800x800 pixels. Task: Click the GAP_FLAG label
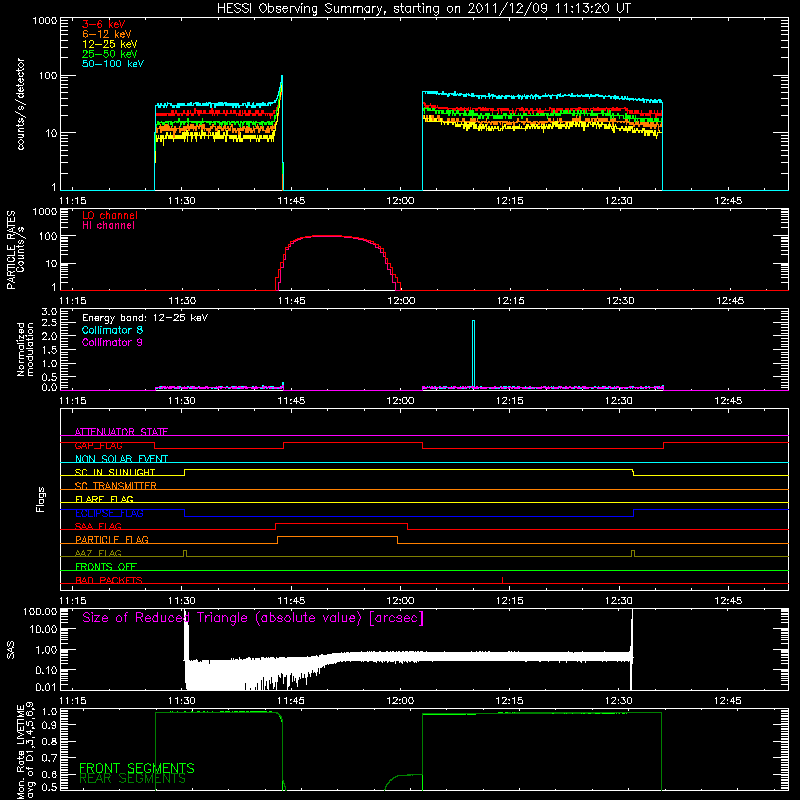click(98, 445)
